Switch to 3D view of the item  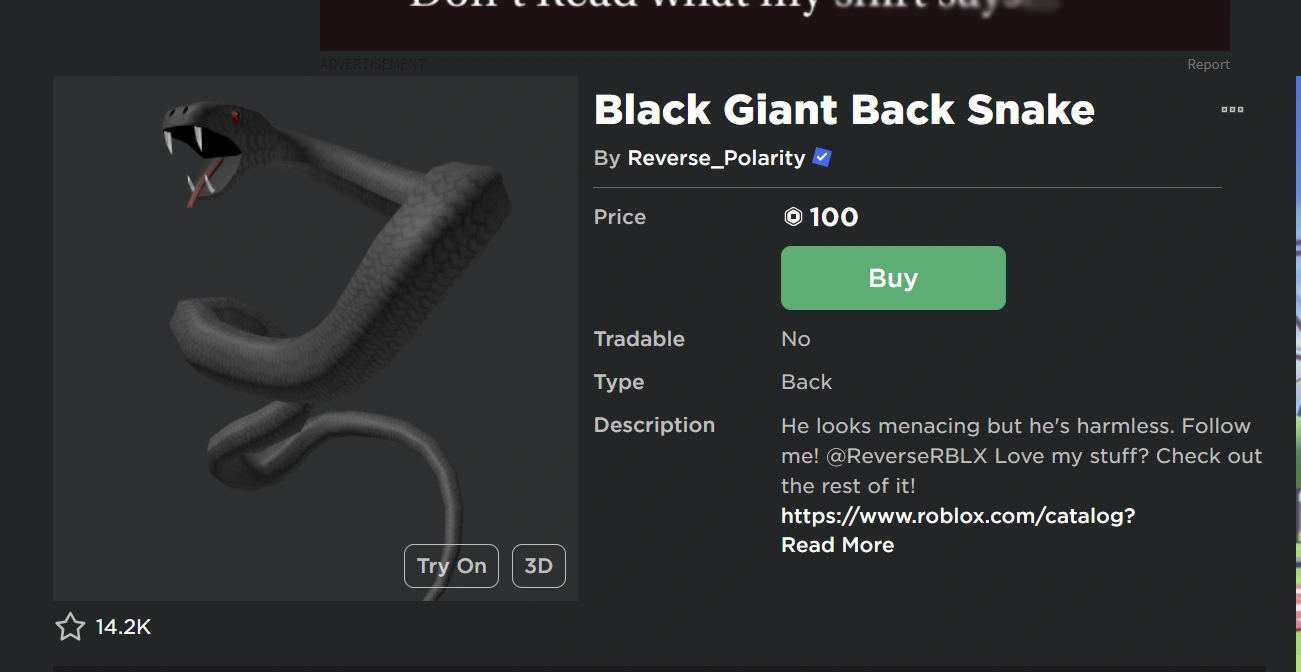click(538, 565)
